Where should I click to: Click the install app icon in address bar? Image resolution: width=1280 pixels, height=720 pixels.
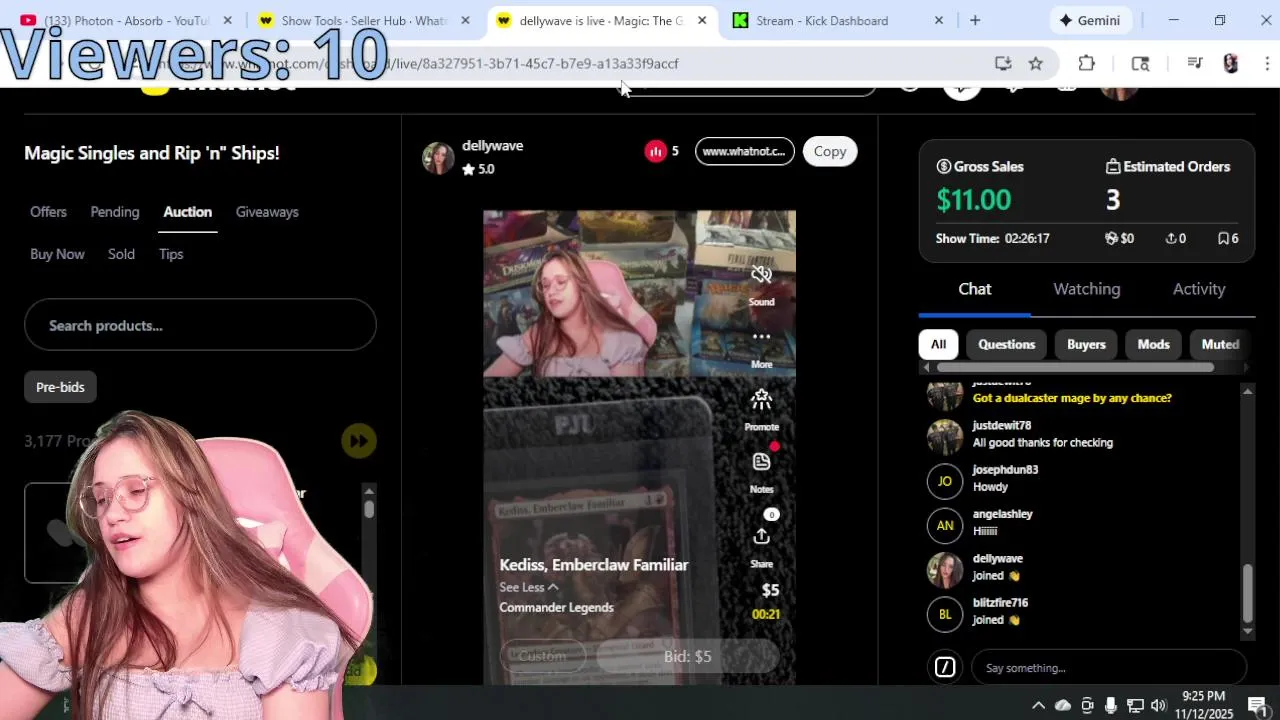pos(1003,63)
